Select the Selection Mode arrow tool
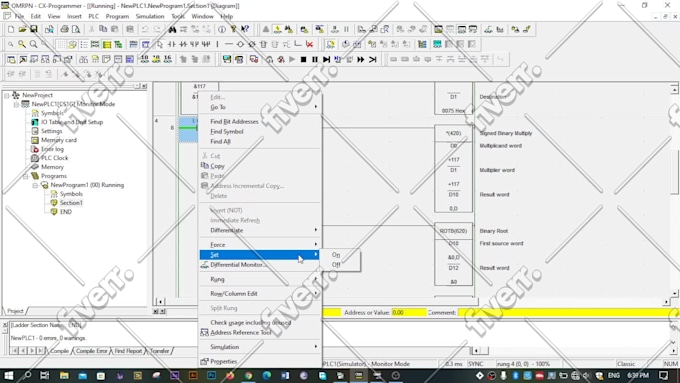The image size is (680, 383). [x=160, y=44]
